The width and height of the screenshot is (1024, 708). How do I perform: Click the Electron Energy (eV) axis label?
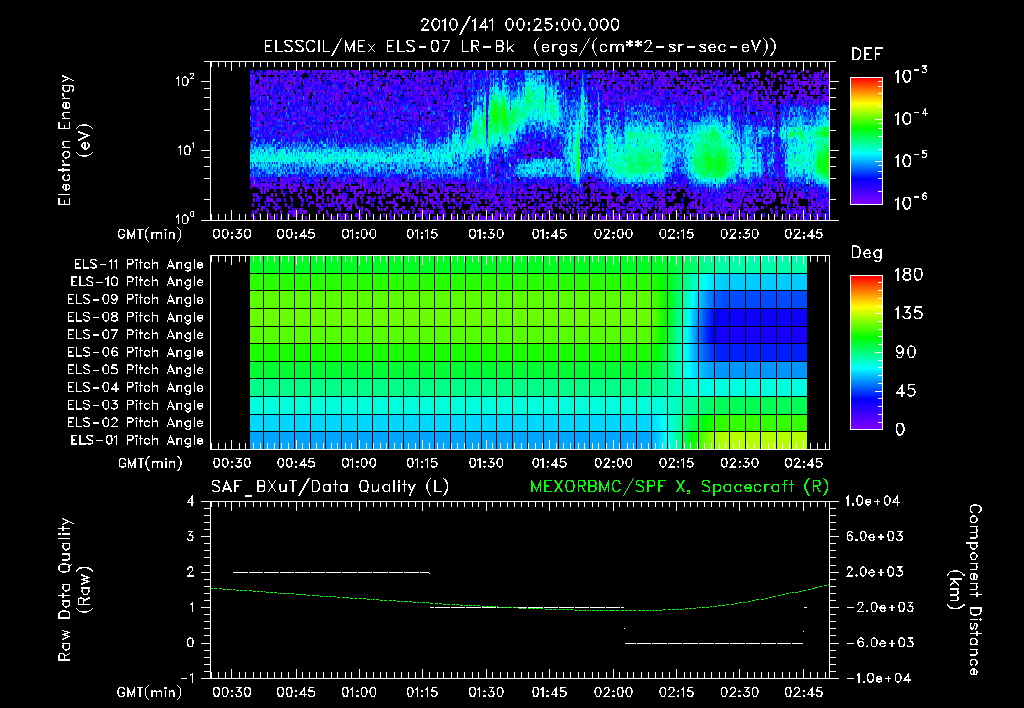pyautogui.click(x=74, y=140)
